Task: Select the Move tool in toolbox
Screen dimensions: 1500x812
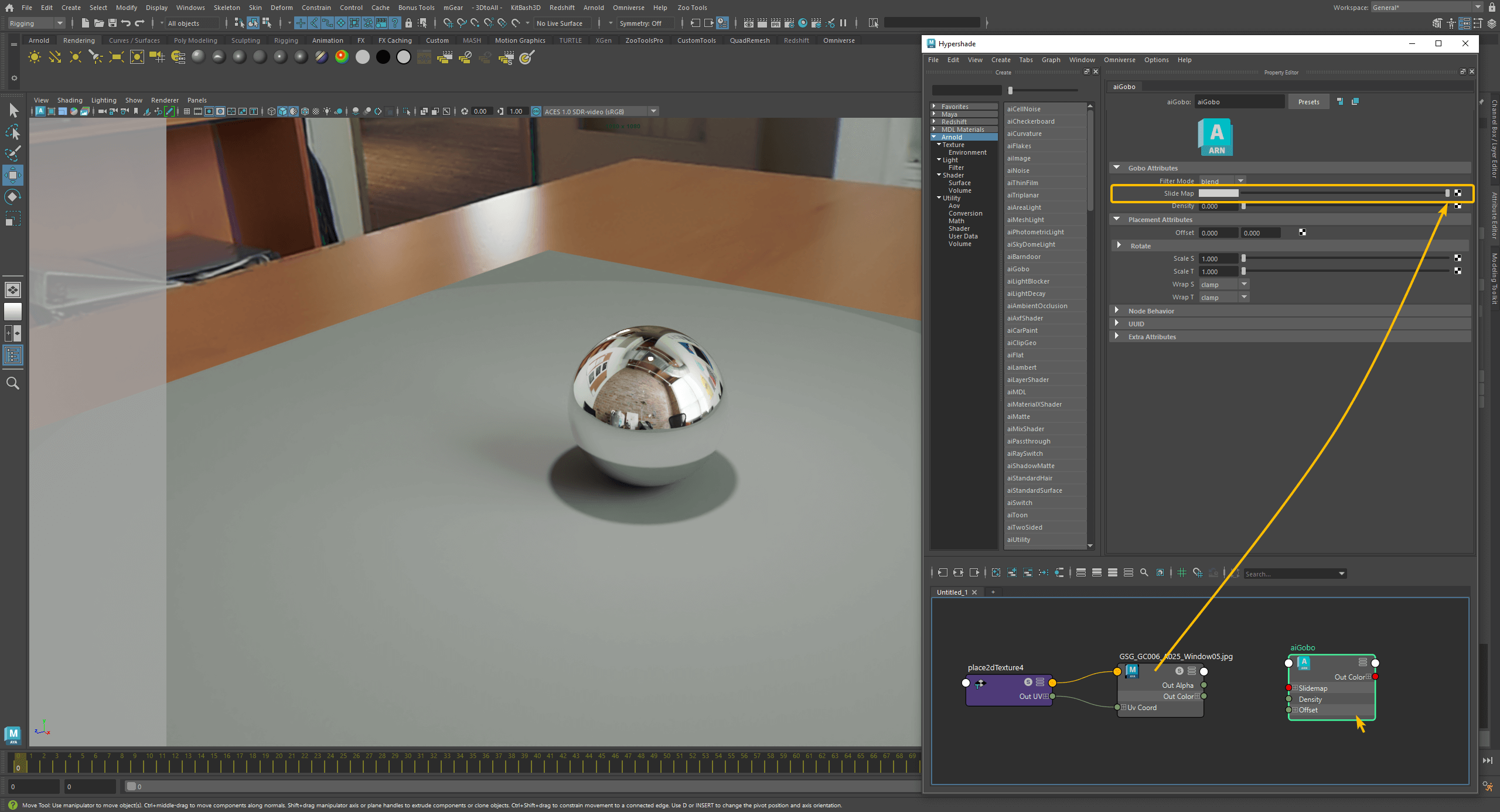Action: (x=13, y=175)
